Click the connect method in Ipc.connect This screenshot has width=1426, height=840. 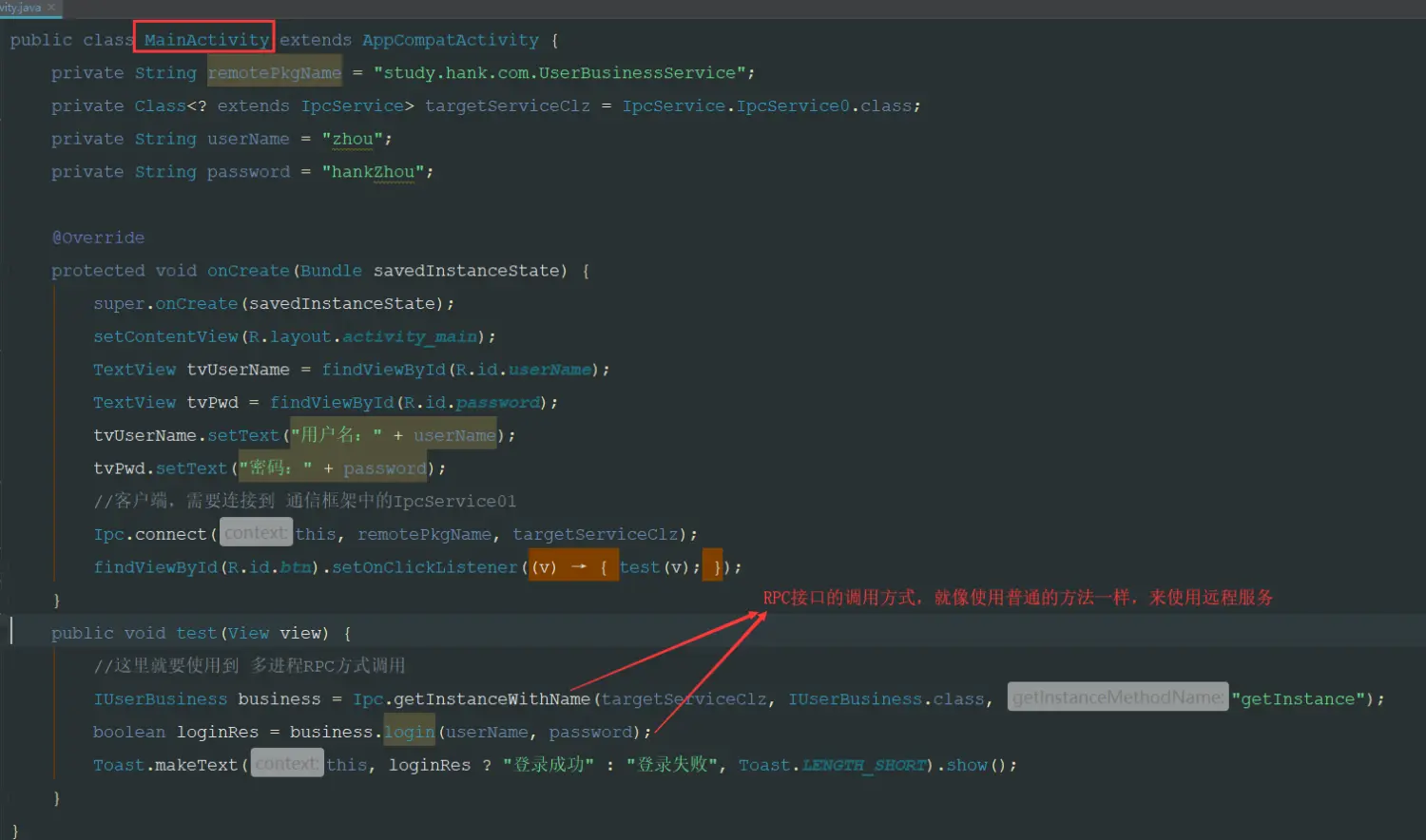point(170,534)
